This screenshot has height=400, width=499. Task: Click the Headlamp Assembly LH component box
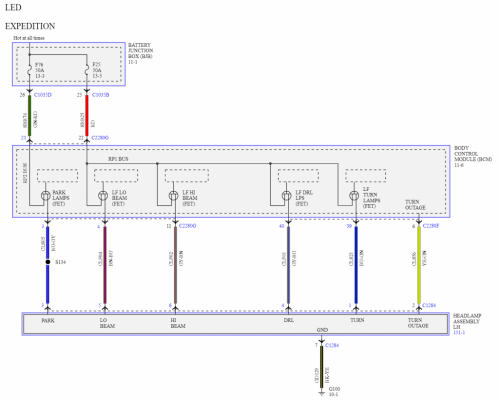coord(235,324)
